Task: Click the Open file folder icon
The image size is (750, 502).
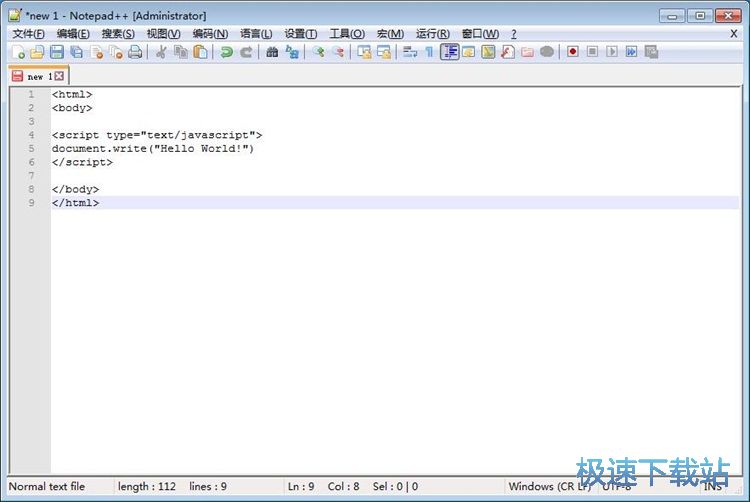Action: (x=37, y=52)
